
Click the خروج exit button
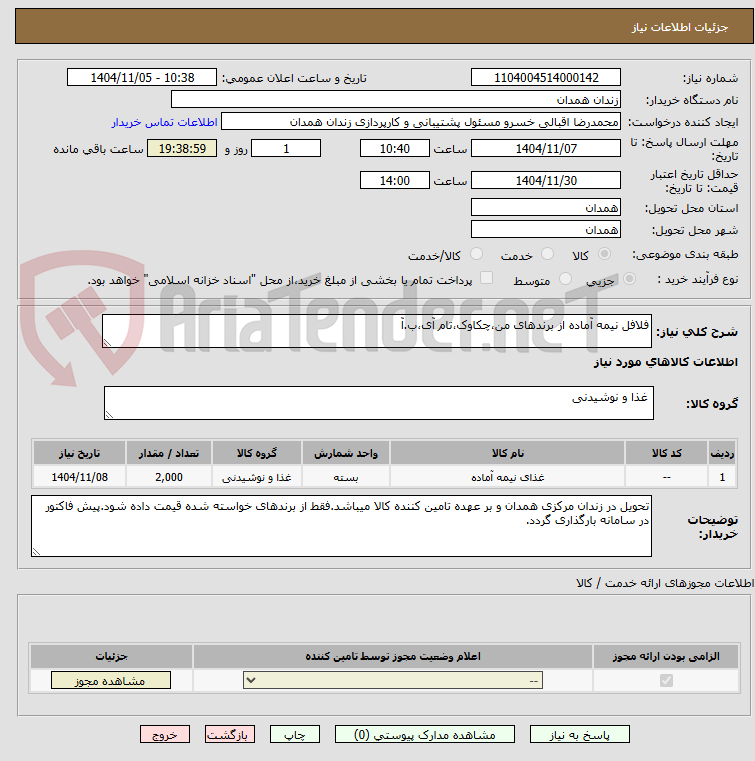coord(164,734)
